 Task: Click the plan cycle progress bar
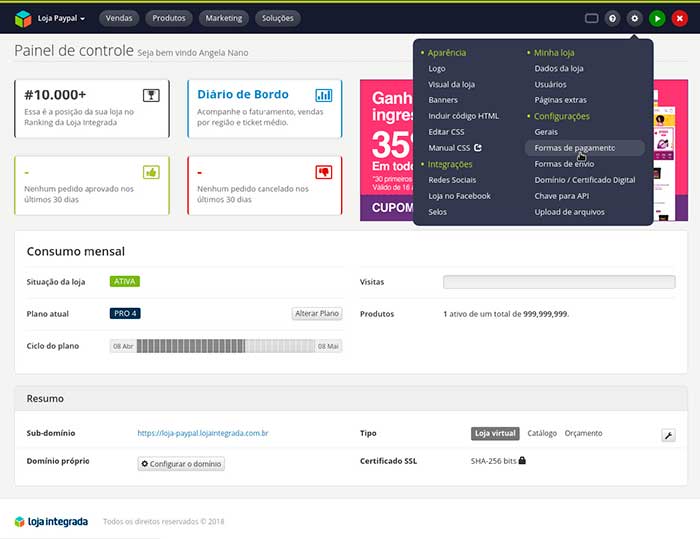226,346
